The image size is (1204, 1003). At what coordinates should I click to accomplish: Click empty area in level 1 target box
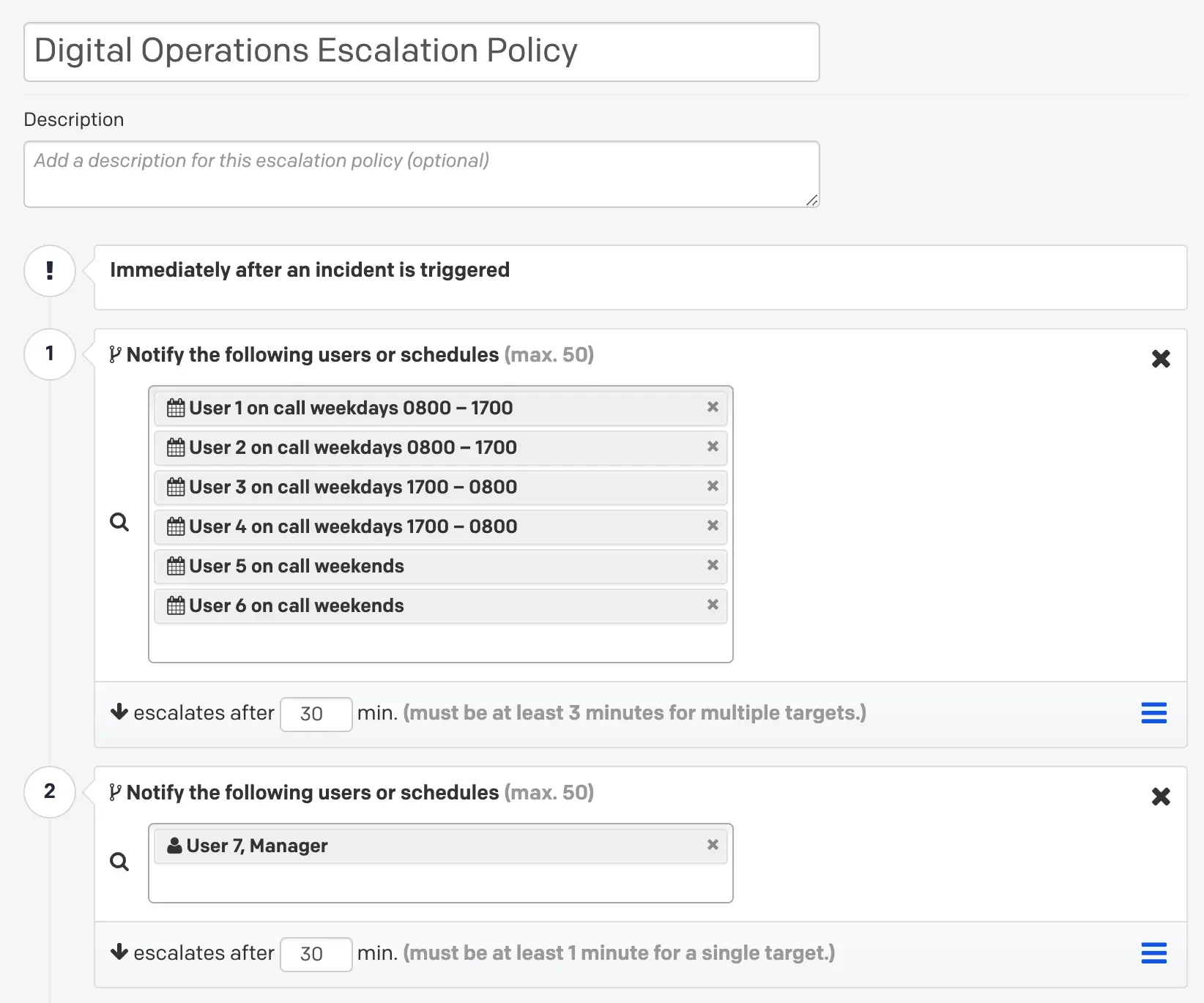point(439,644)
